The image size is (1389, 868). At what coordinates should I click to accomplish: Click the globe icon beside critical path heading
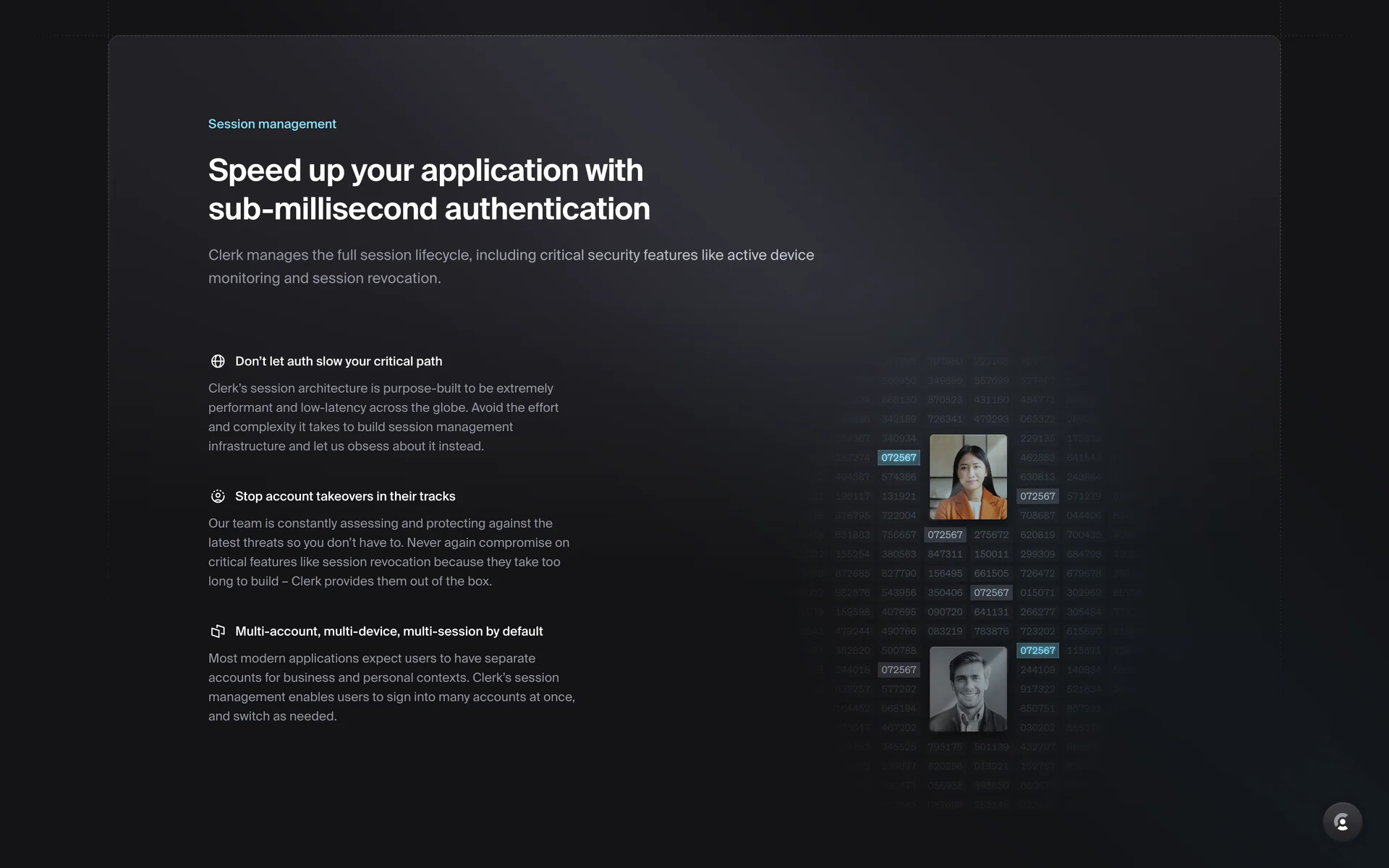pyautogui.click(x=218, y=361)
